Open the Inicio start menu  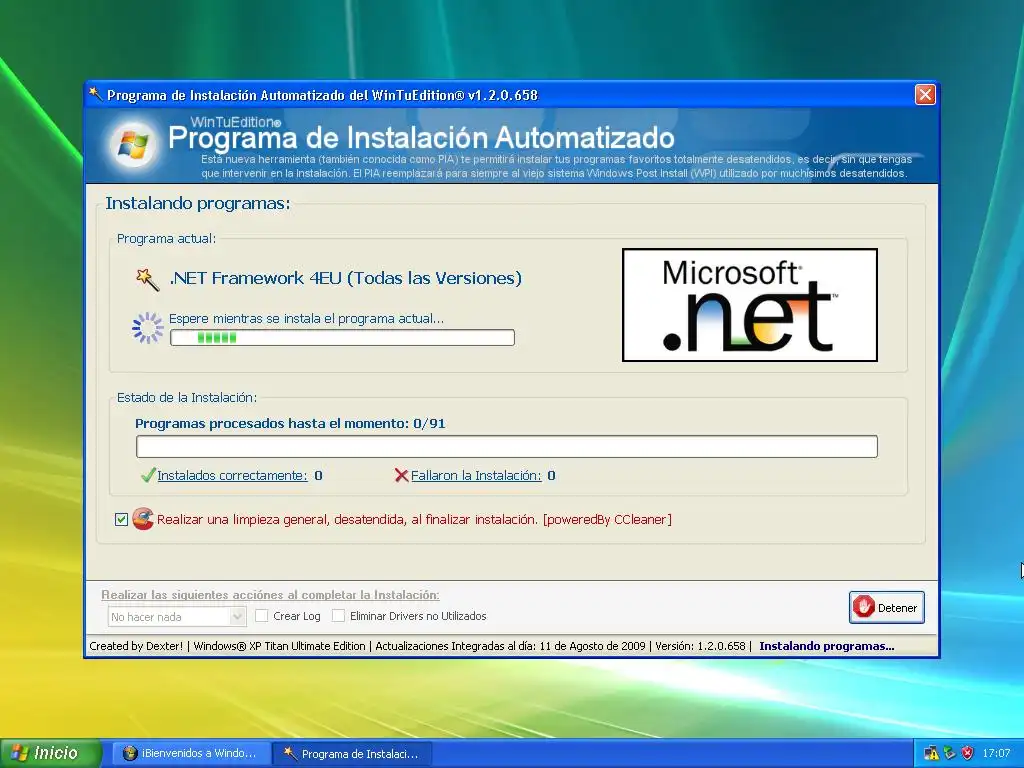coord(51,753)
